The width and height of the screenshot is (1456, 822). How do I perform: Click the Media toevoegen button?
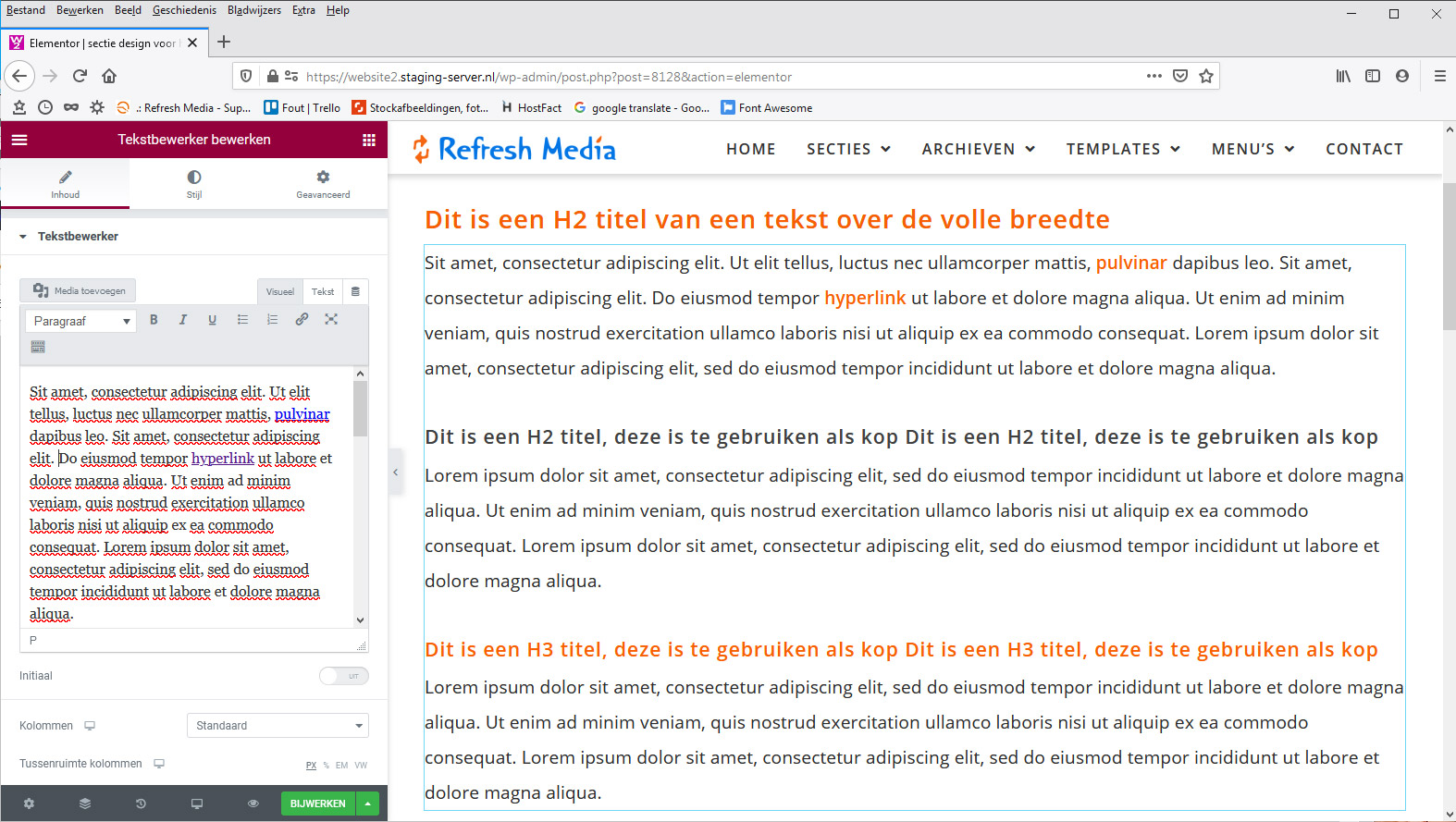[x=79, y=290]
